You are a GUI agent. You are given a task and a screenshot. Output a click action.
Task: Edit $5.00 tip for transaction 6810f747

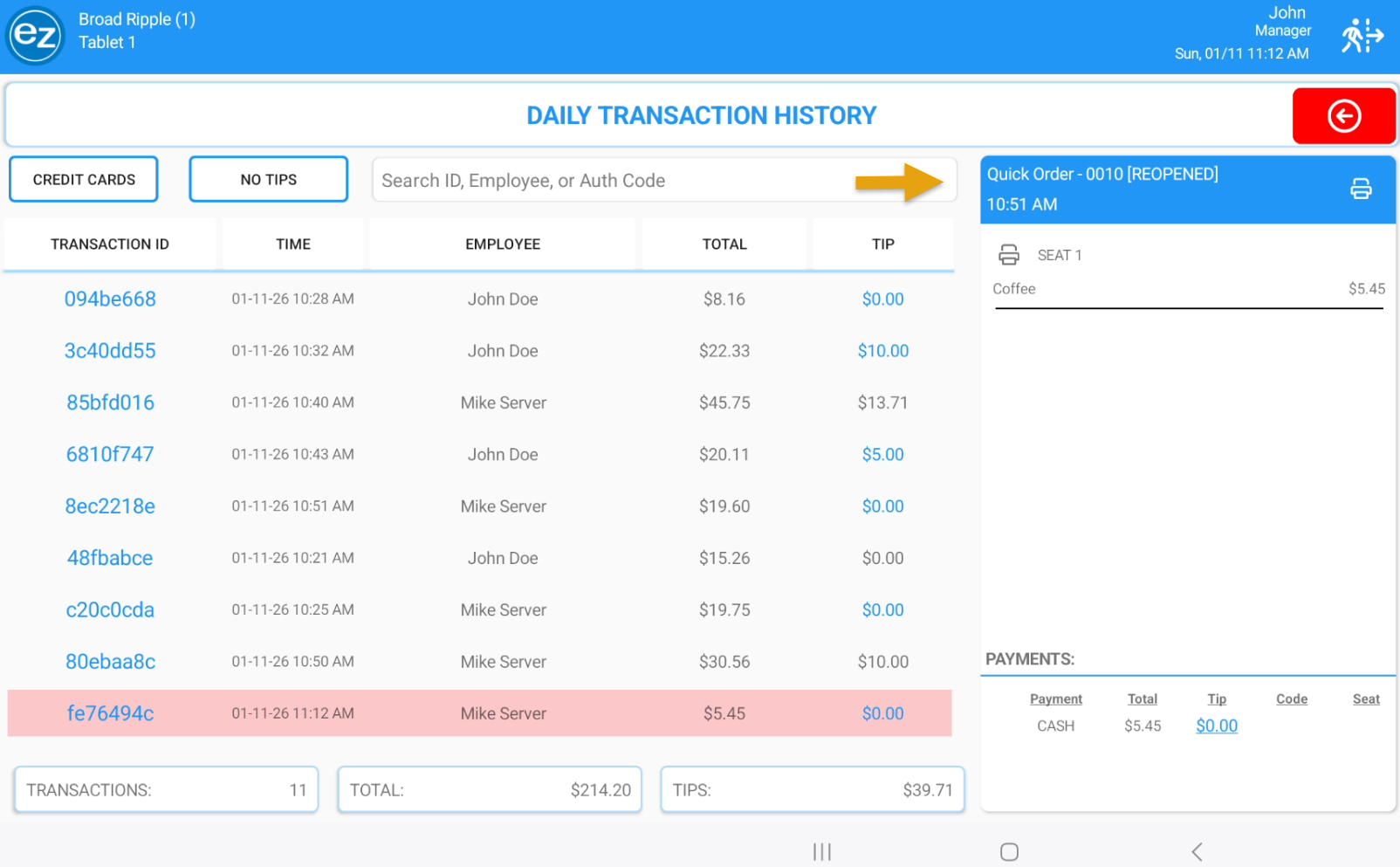pos(883,454)
